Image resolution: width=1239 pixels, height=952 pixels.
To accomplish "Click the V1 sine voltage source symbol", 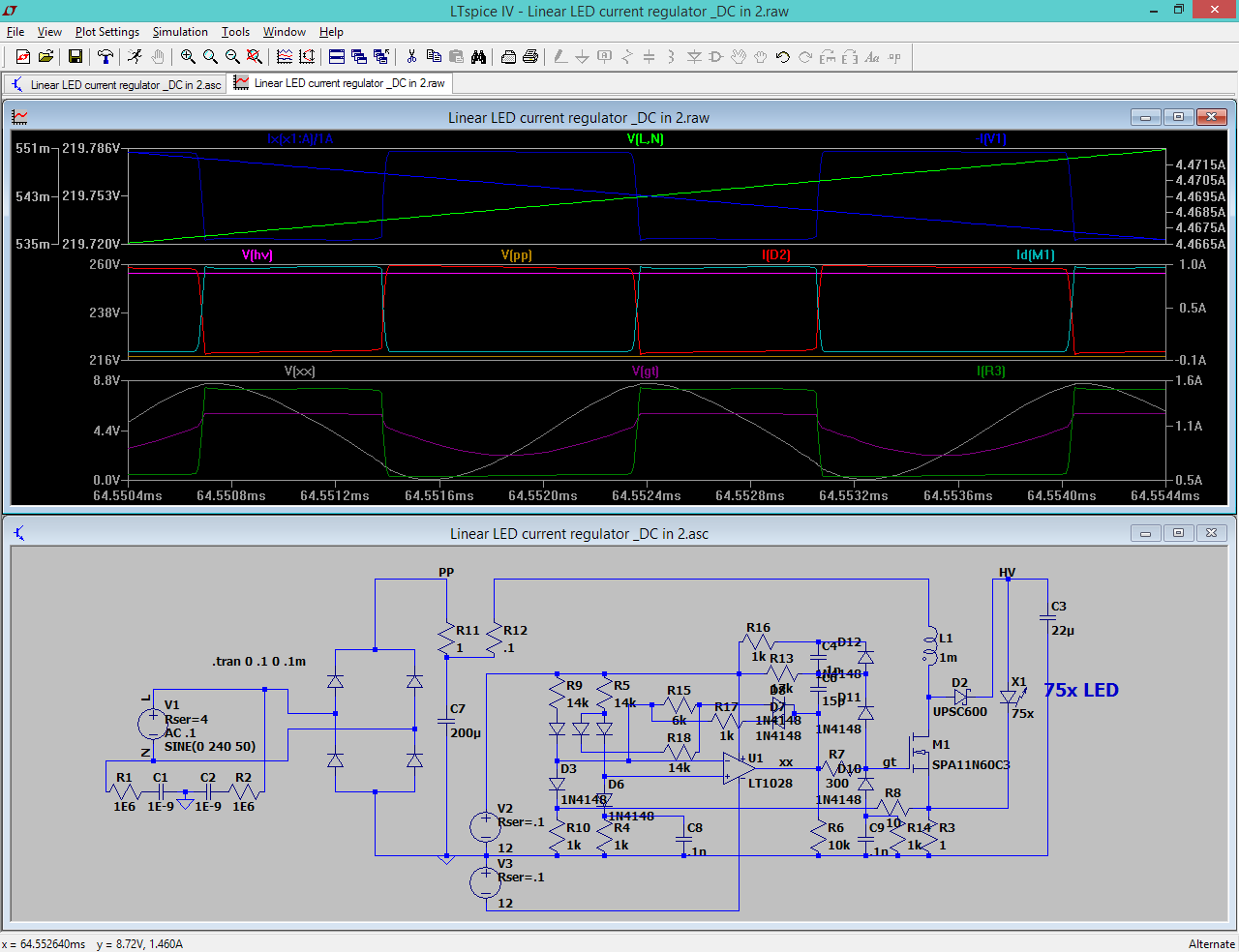I will [x=151, y=723].
